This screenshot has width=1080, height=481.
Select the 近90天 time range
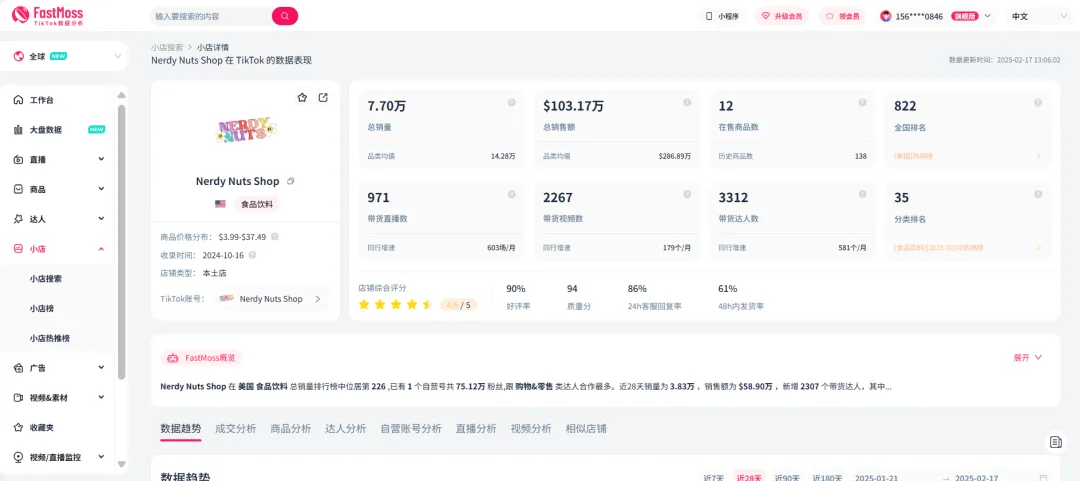787,477
